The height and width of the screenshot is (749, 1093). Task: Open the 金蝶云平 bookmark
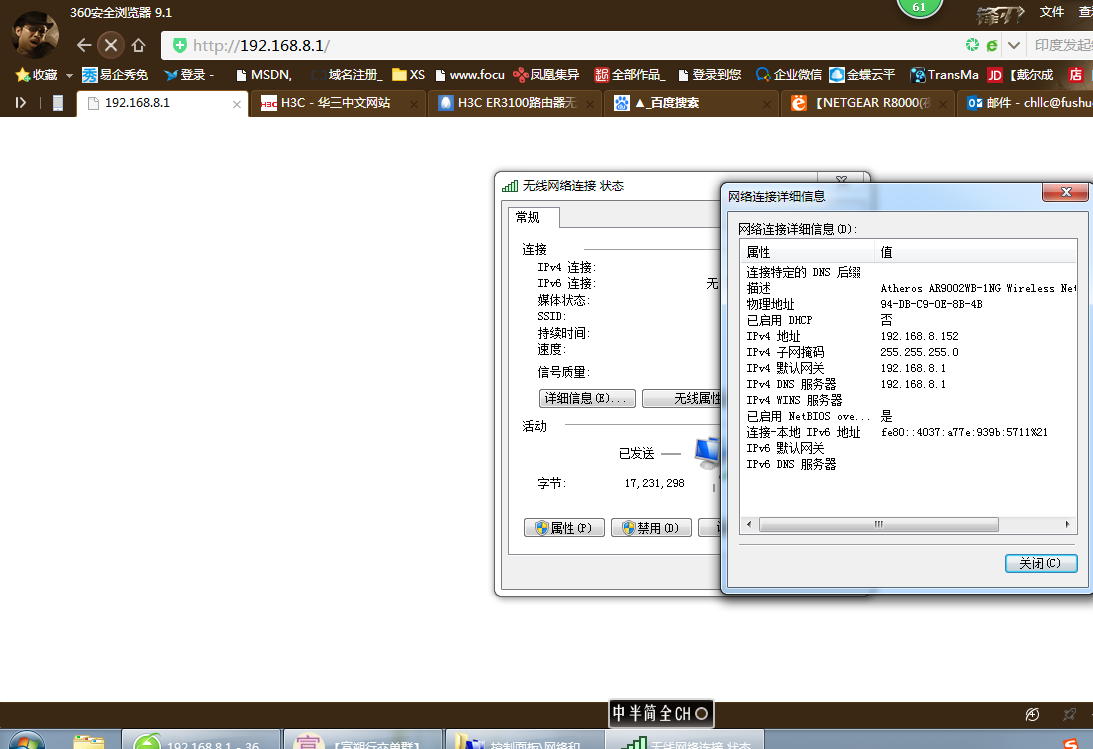862,75
